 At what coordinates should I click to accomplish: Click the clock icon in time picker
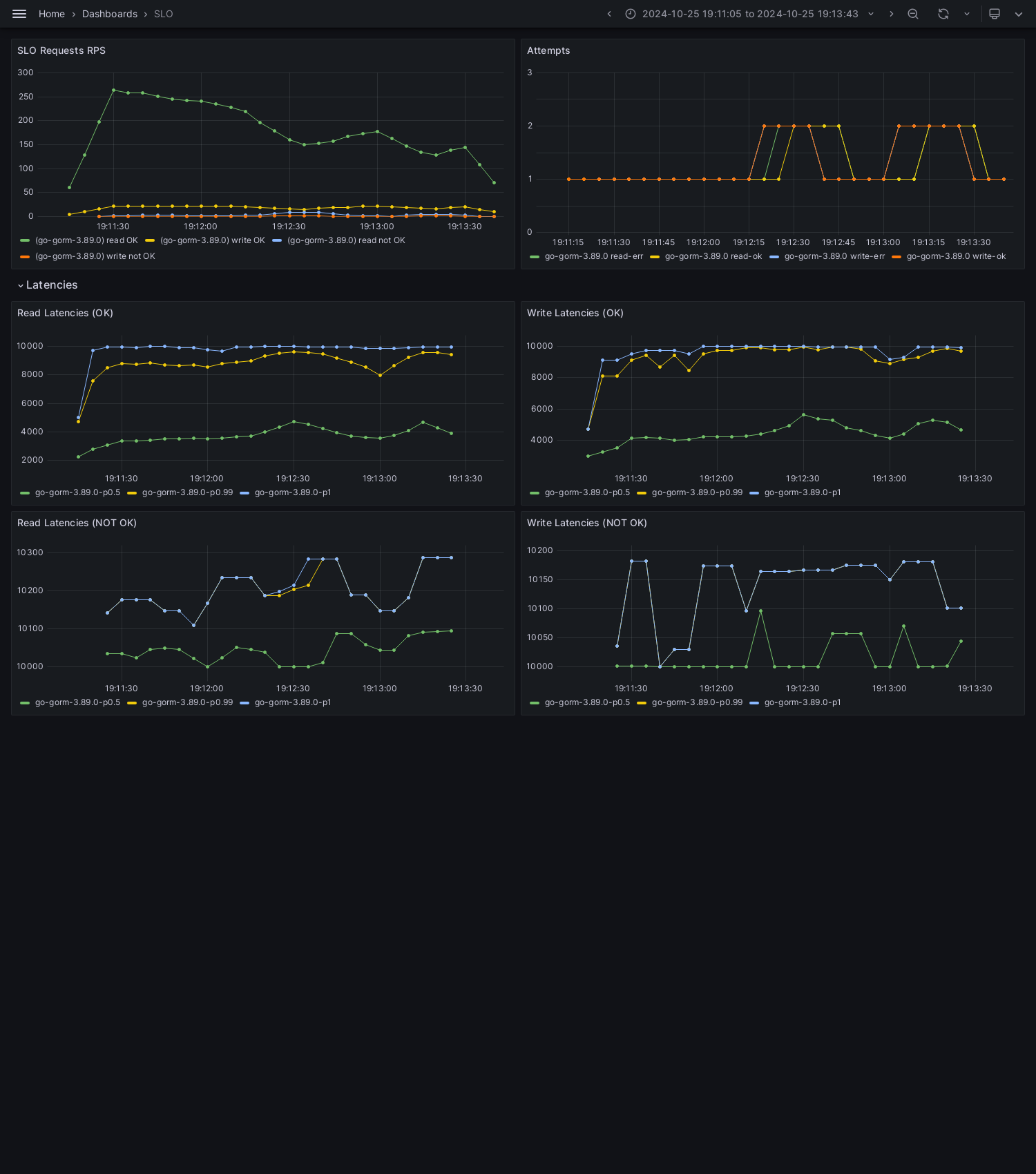click(631, 14)
